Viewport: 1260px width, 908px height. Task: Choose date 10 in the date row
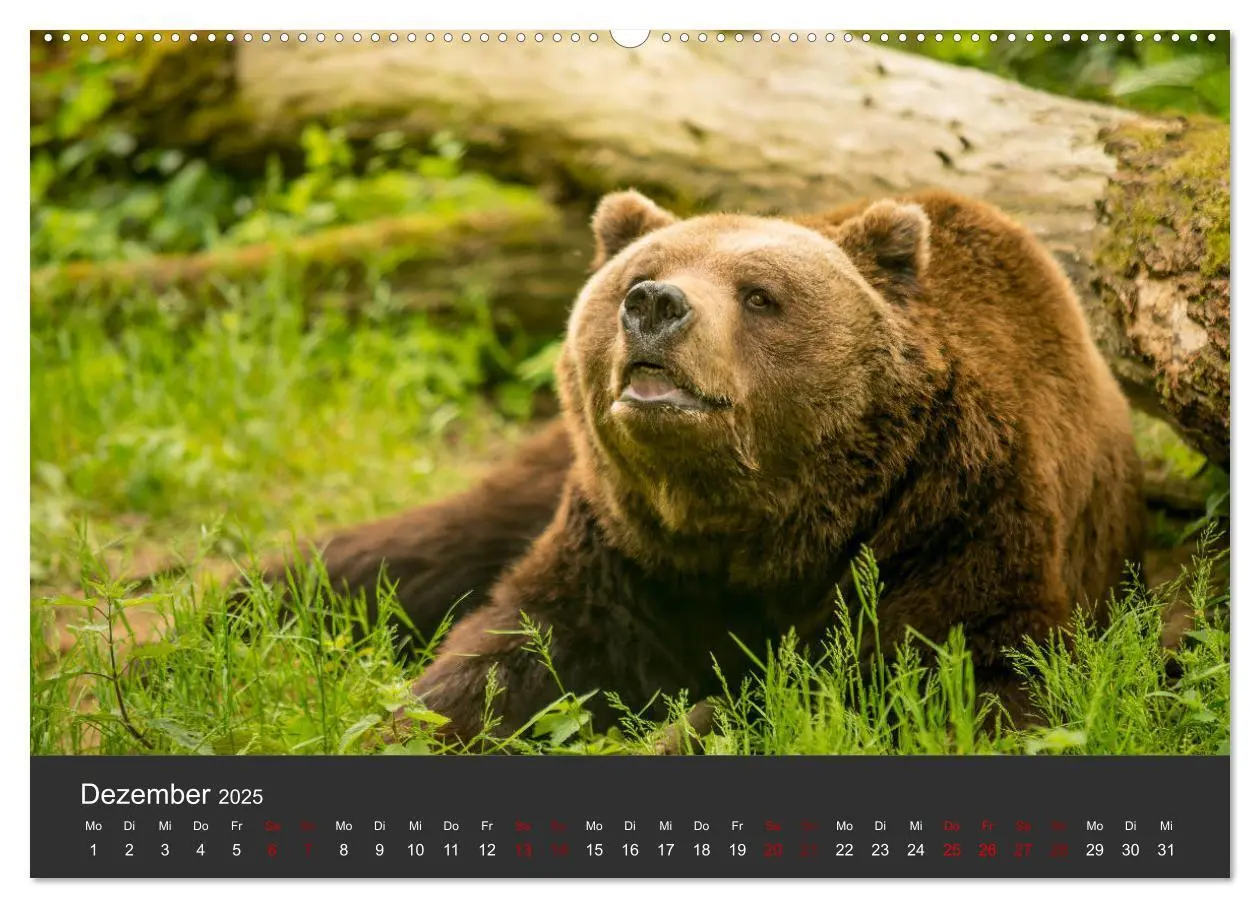click(415, 850)
